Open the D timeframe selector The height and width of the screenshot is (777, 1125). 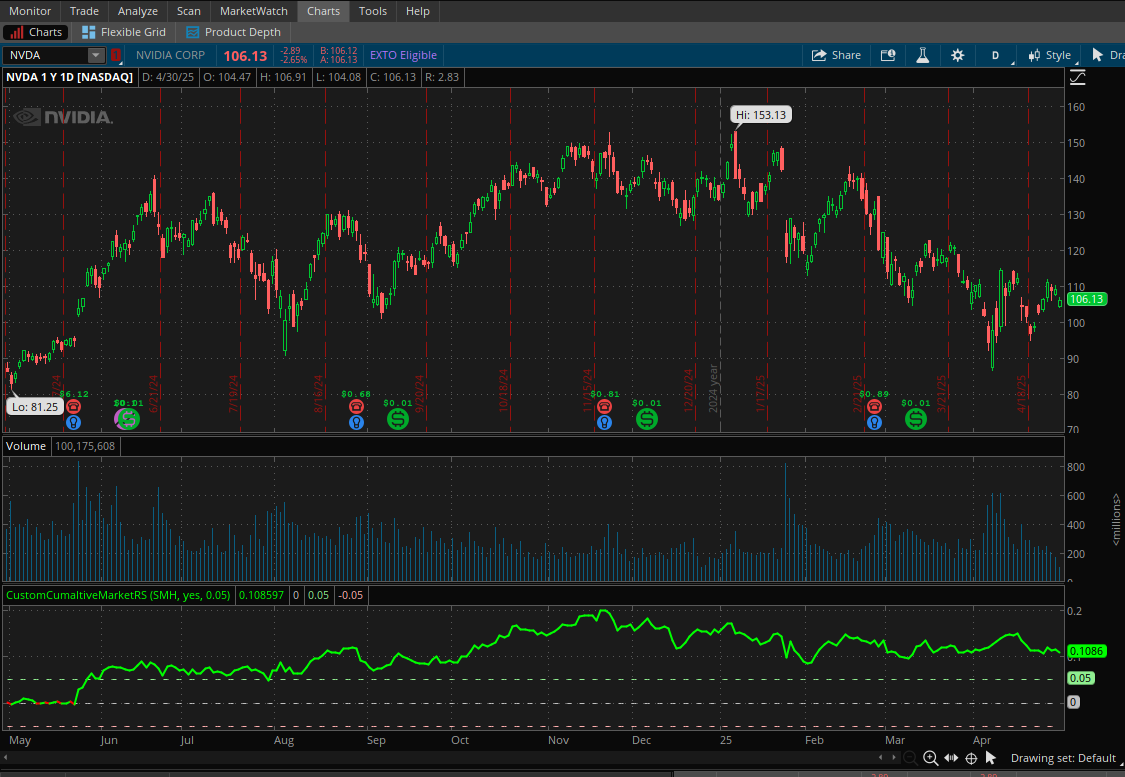coord(997,55)
